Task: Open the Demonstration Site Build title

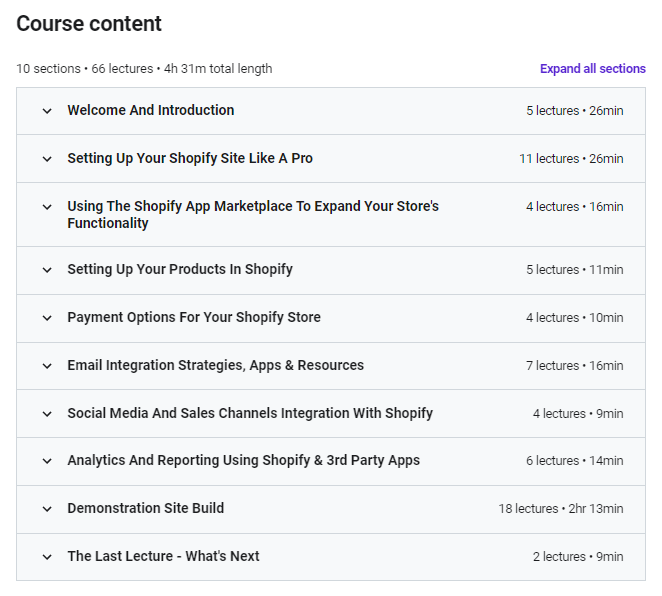Action: click(x=146, y=508)
